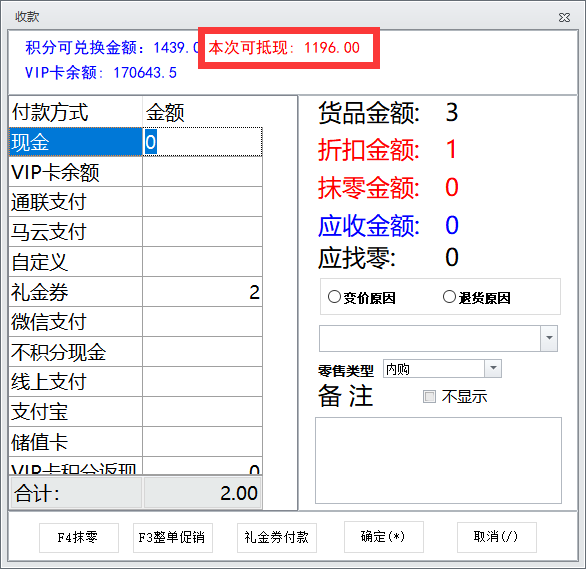Open the reason dropdown arrow
The width and height of the screenshot is (586, 569).
pos(549,338)
